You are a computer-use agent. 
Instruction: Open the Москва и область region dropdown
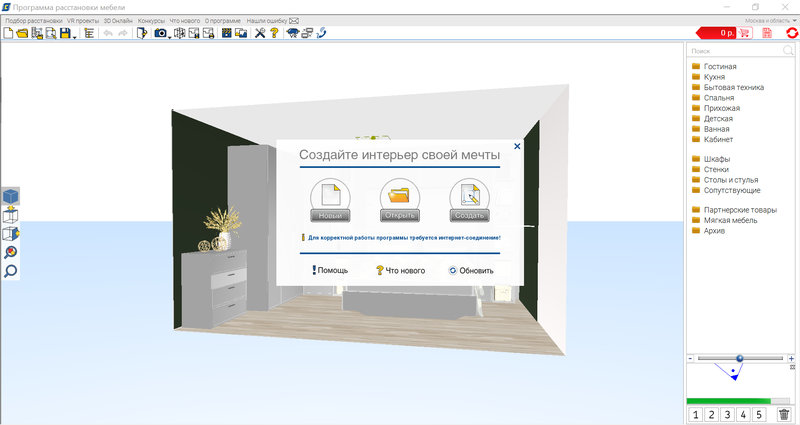coord(770,21)
